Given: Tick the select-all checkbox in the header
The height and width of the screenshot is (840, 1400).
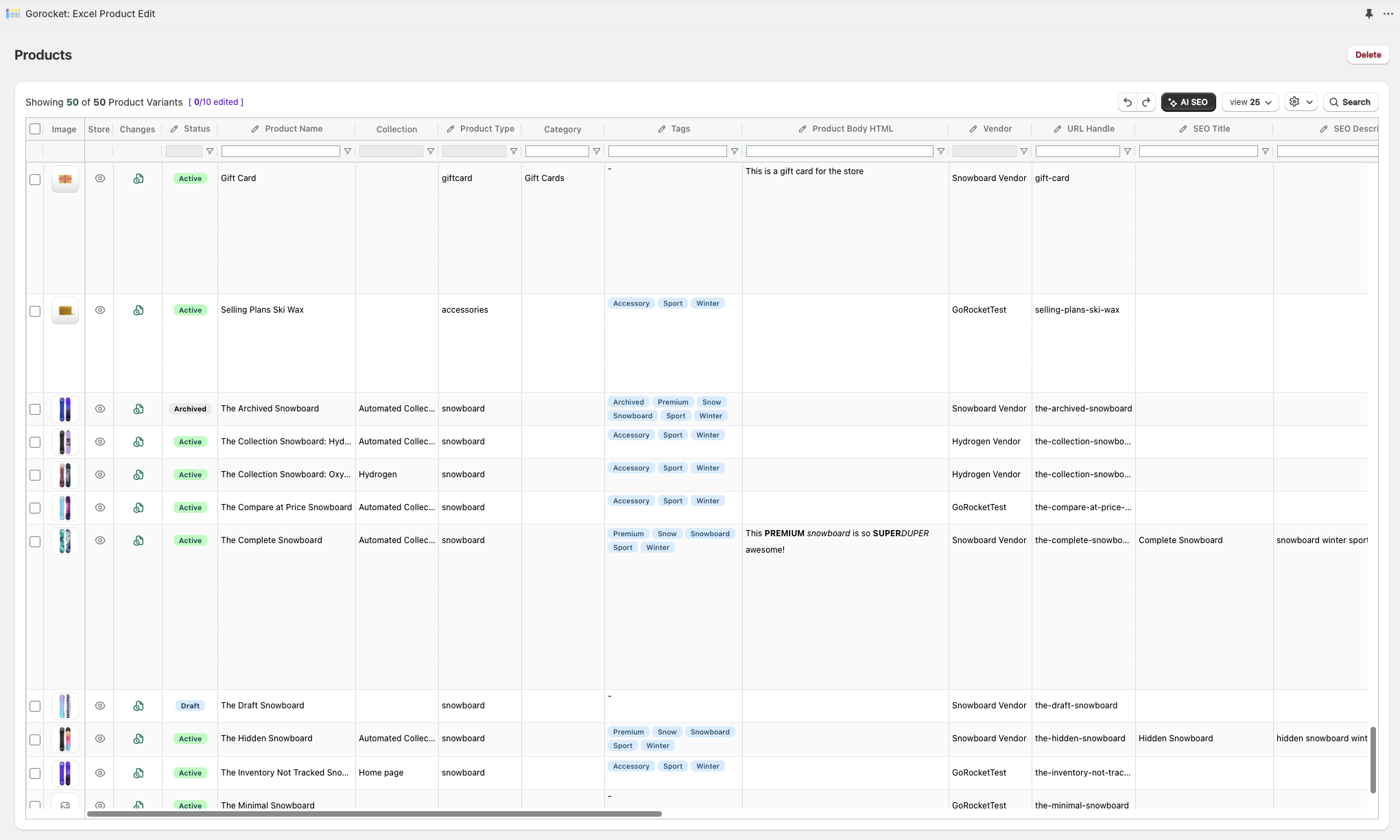Looking at the screenshot, I should tap(35, 129).
